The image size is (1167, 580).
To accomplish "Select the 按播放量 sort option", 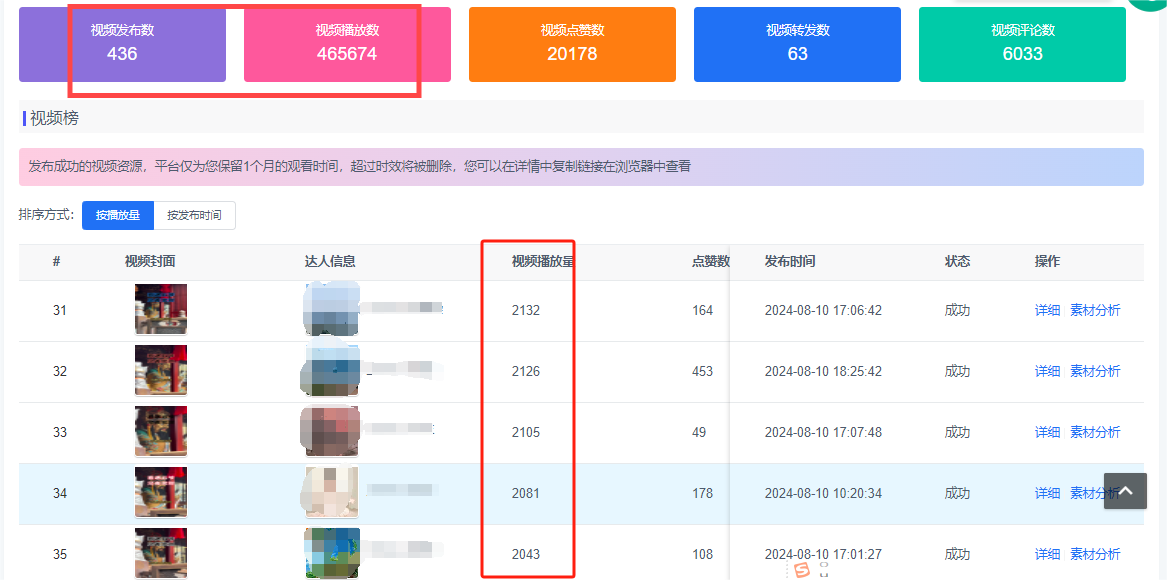I will tap(118, 215).
